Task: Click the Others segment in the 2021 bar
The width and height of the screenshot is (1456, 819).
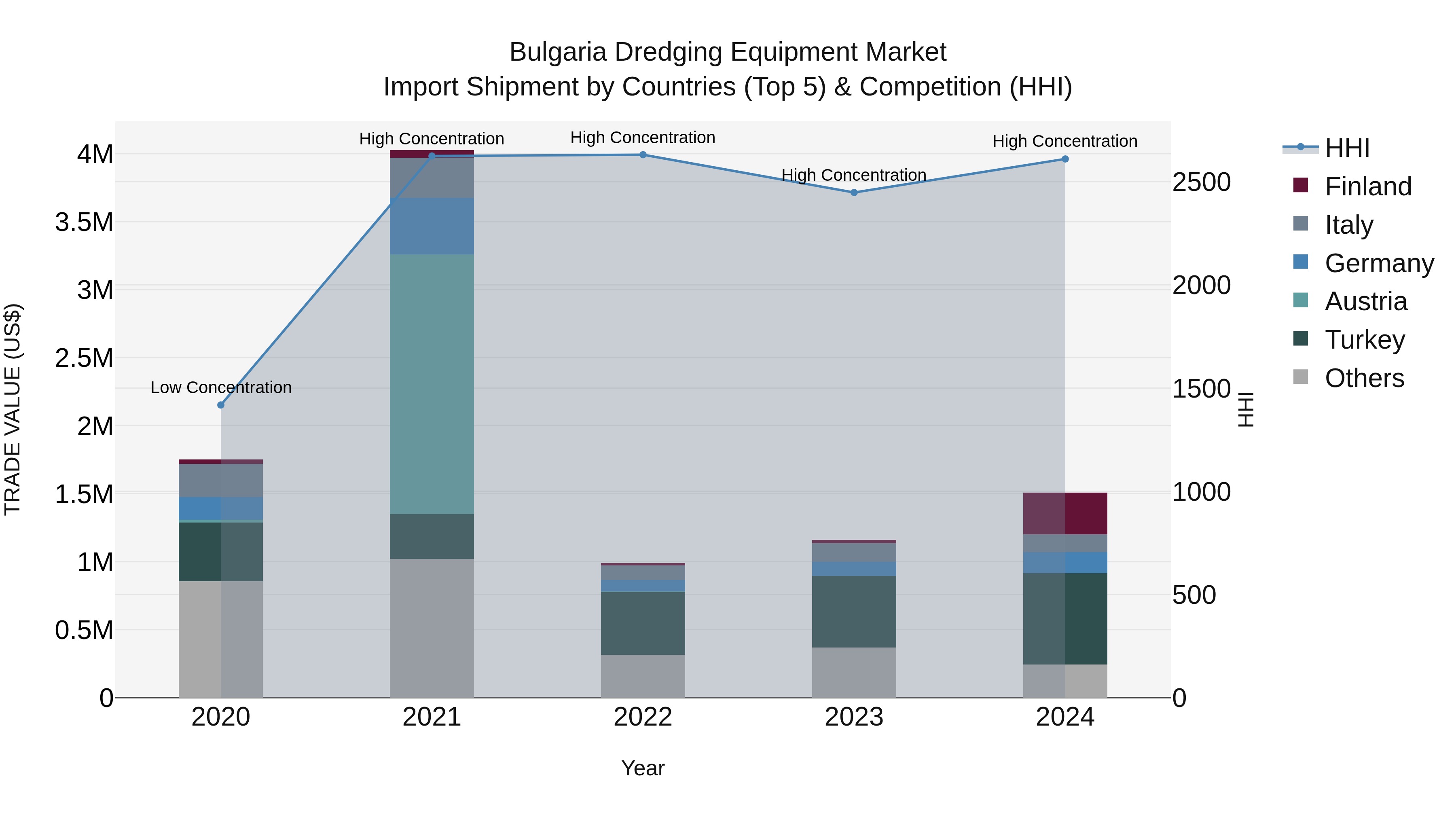Action: 432,629
